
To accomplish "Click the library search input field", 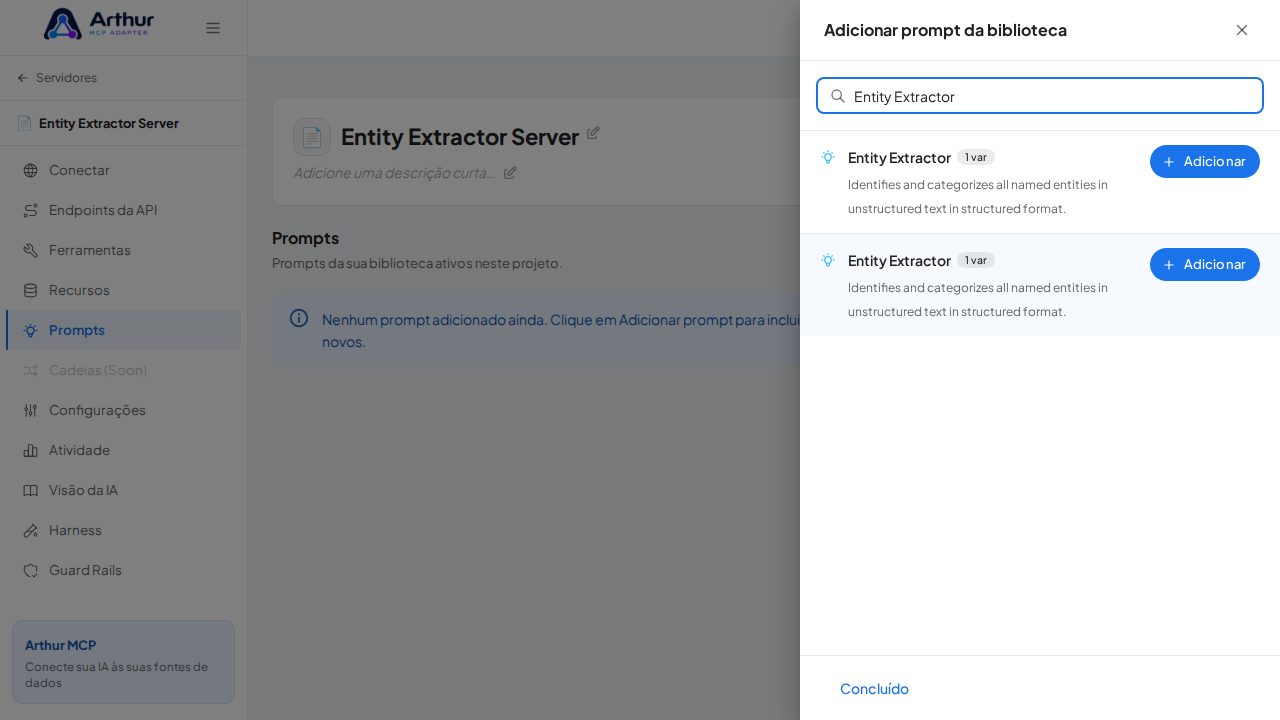I will coord(1040,96).
